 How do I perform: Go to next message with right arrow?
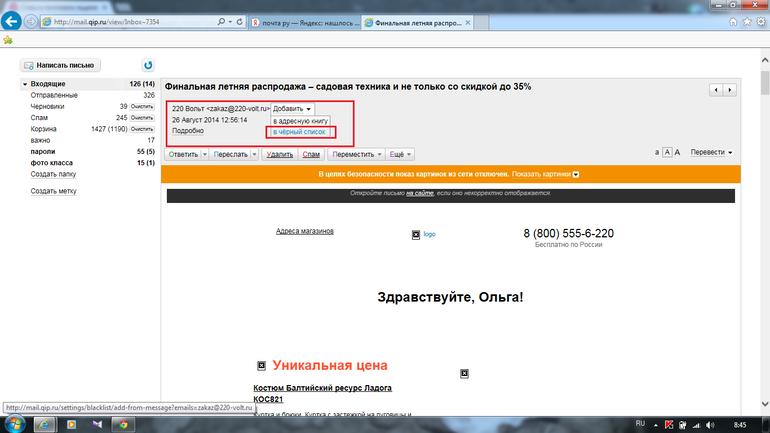point(730,90)
